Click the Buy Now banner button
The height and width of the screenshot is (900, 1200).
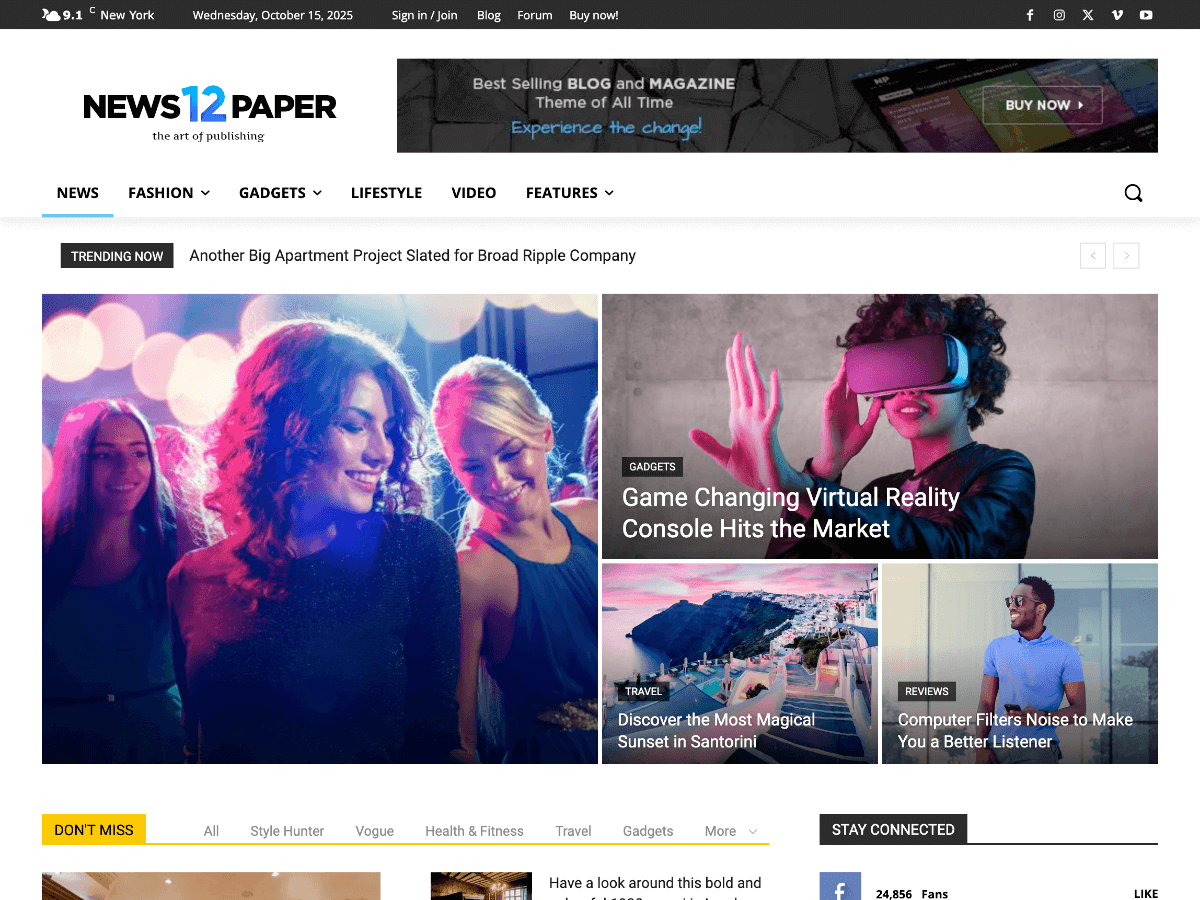click(1042, 105)
